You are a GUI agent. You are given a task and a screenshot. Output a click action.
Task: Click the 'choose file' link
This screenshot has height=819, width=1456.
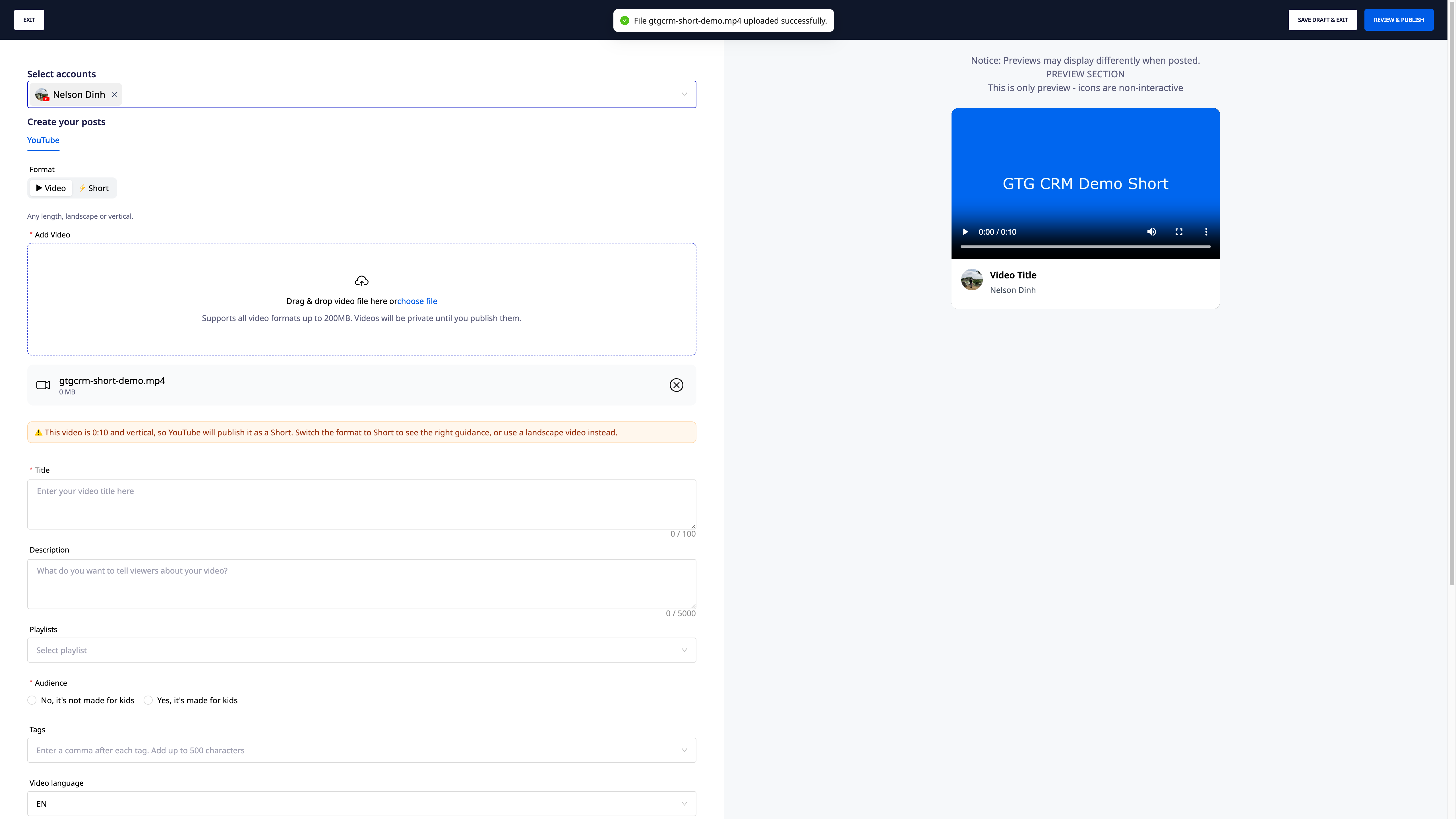coord(417,301)
